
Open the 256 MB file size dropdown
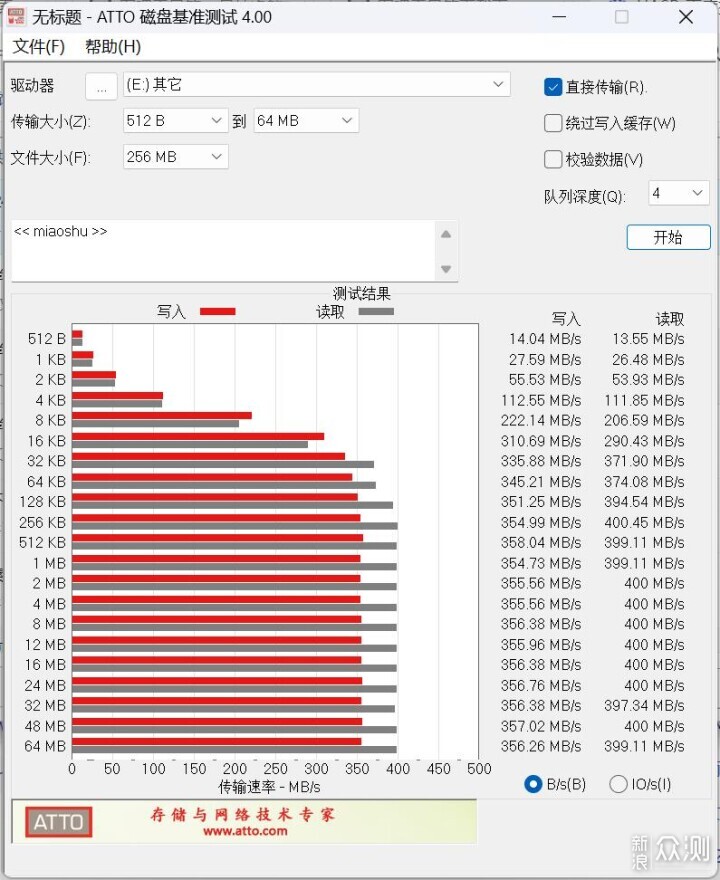[x=176, y=157]
